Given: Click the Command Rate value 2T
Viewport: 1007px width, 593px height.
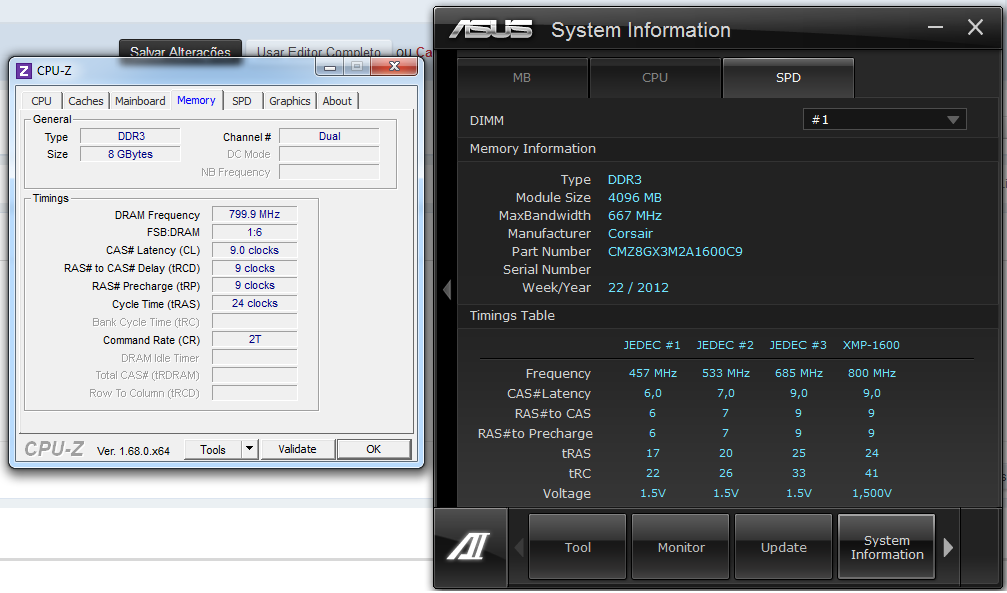Looking at the screenshot, I should (x=255, y=339).
